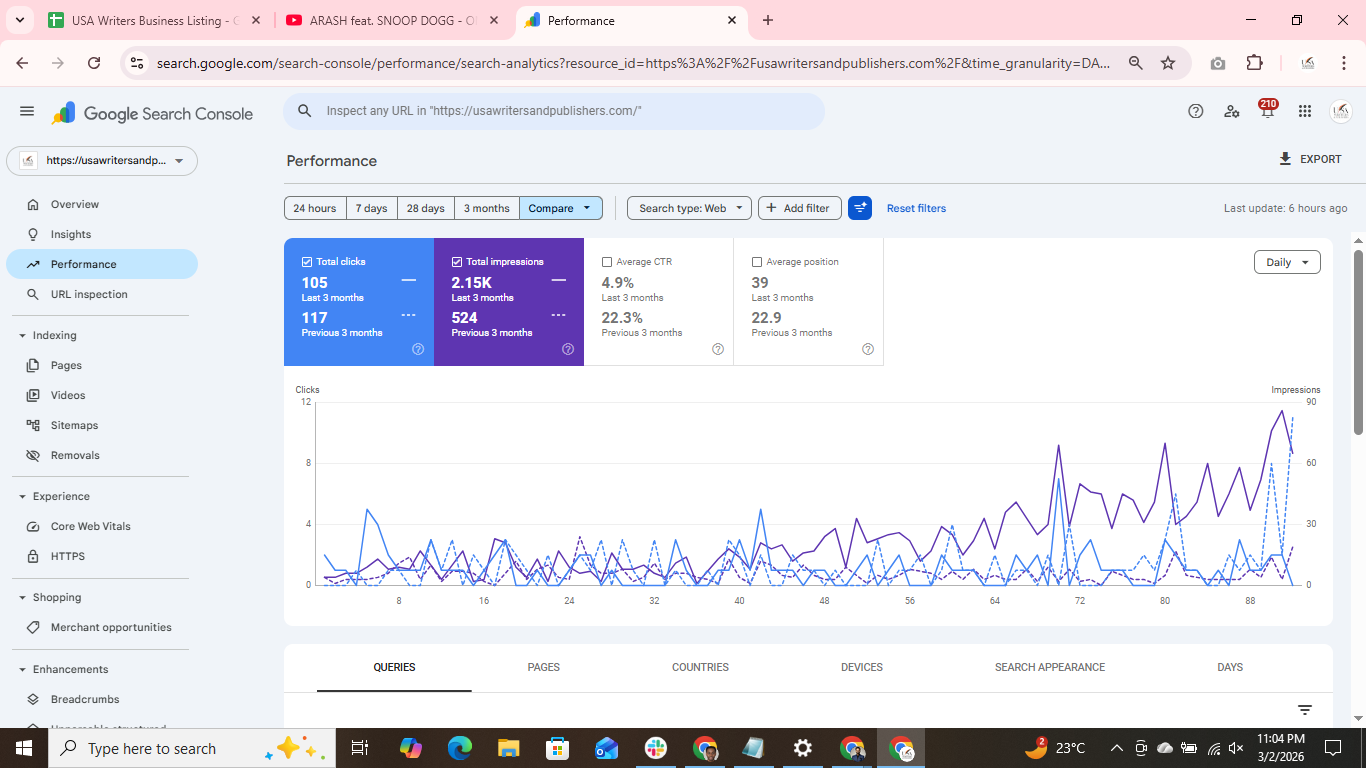Open the main hamburger menu
Viewport: 1366px width, 768px height.
point(27,112)
